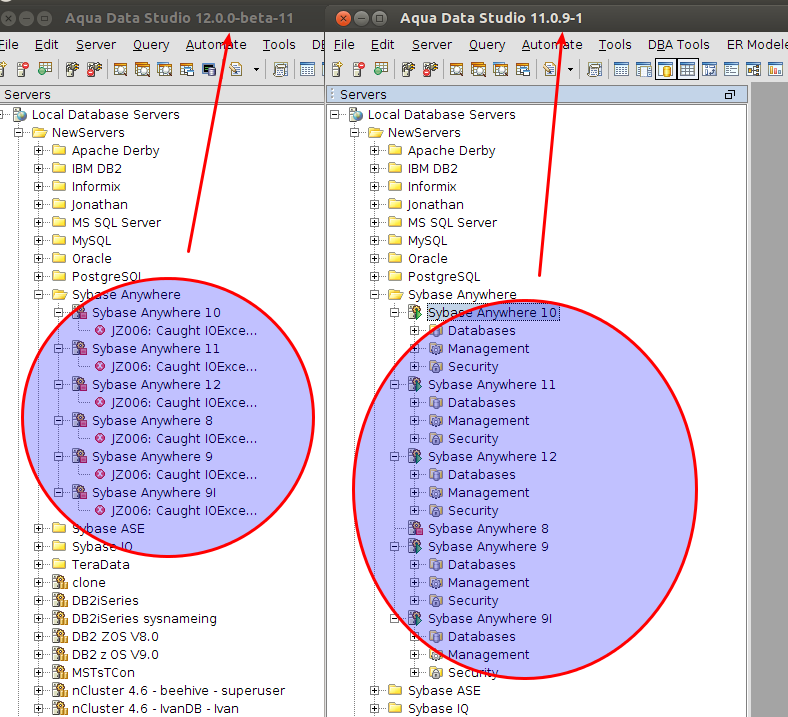
Task: Click Servers panel header in 12.0.0-beta-11 window
Action: tap(161, 94)
